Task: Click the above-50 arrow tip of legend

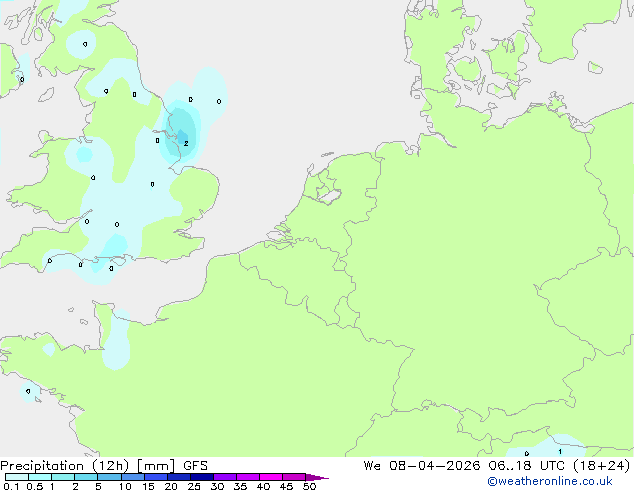Action: tap(317, 477)
